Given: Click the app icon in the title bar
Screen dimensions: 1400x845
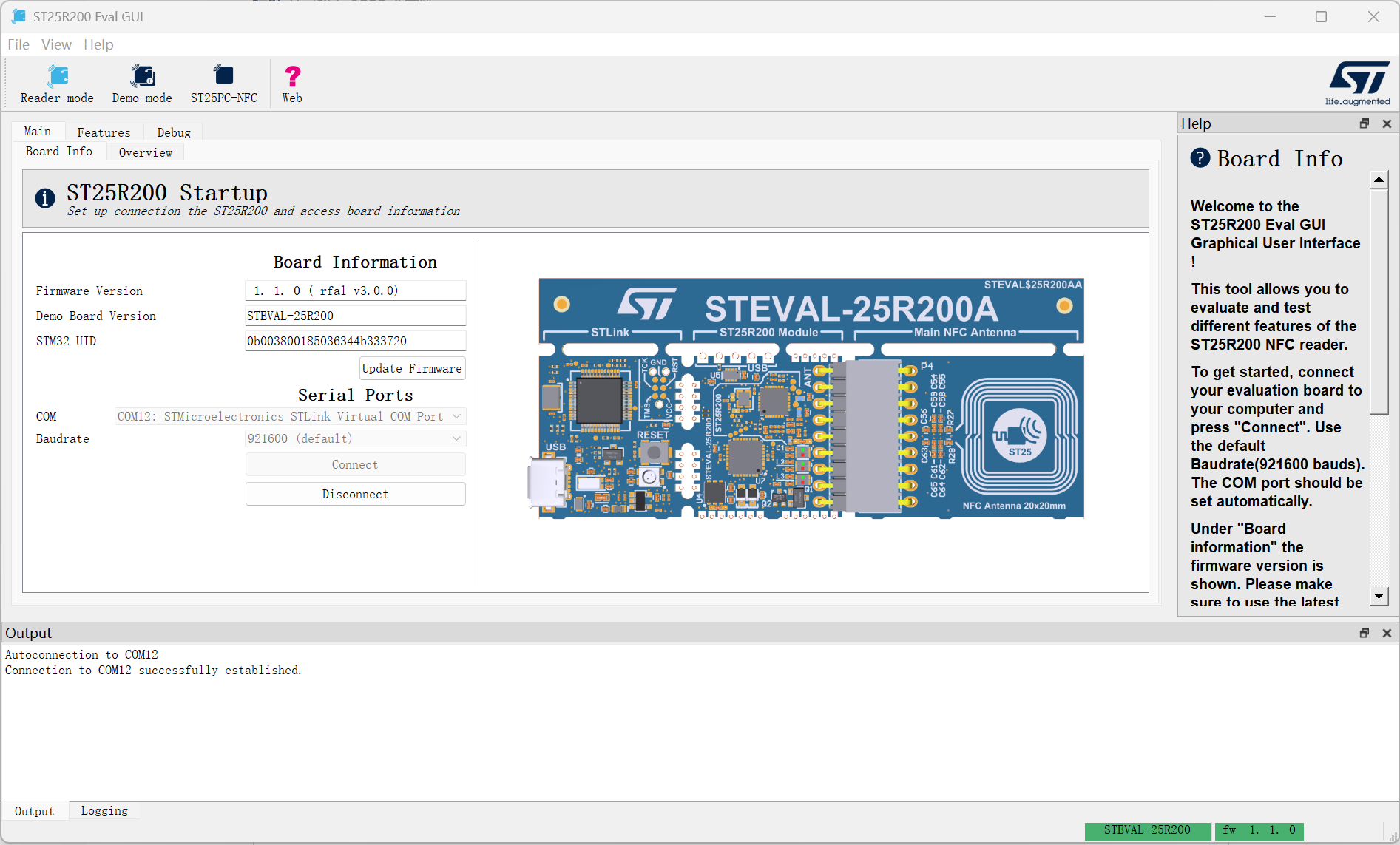Looking at the screenshot, I should click(18, 16).
